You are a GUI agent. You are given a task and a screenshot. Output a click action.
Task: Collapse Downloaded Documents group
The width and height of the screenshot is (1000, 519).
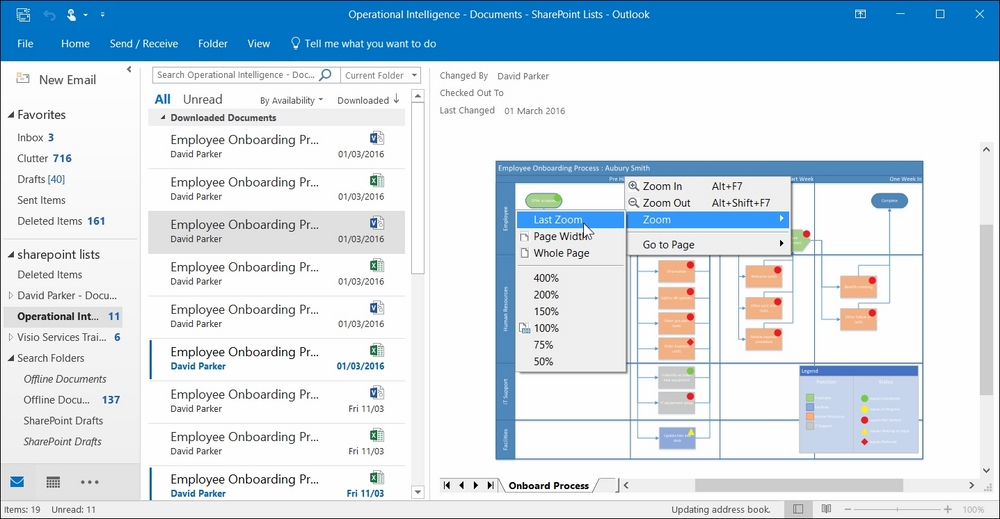click(x=163, y=118)
